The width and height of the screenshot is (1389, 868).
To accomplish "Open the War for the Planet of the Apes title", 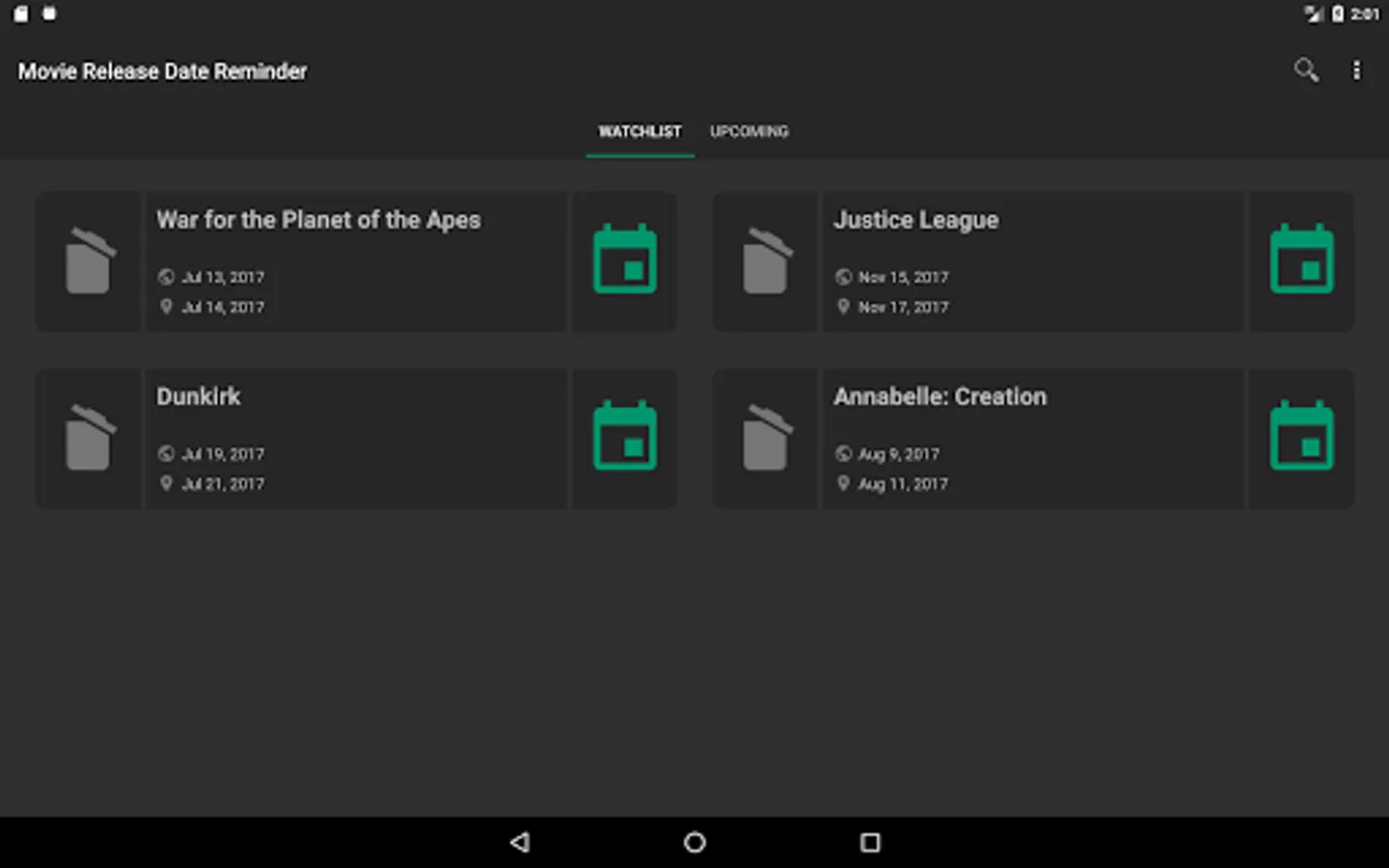I will tap(318, 220).
